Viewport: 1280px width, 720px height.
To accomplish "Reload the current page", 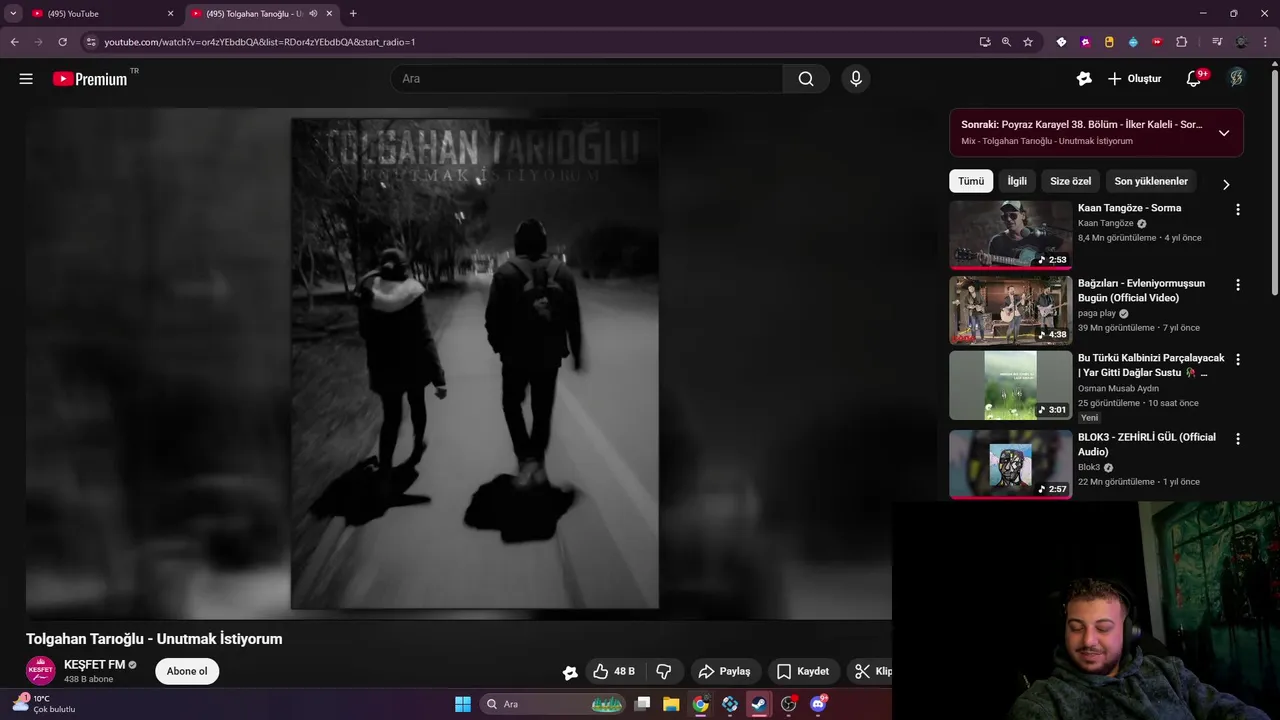I will [x=62, y=42].
